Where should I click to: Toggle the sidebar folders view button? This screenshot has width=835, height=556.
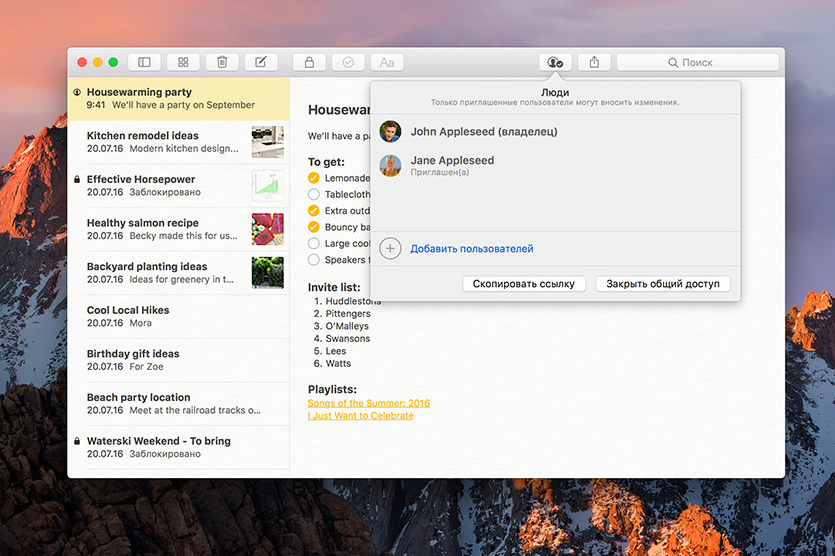pos(144,62)
